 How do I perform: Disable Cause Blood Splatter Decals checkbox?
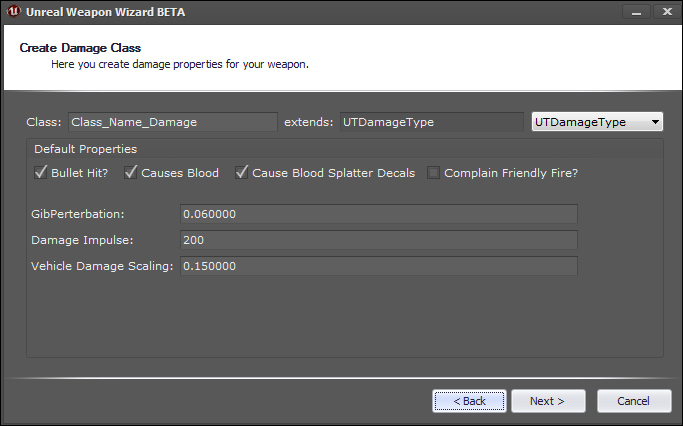(241, 172)
